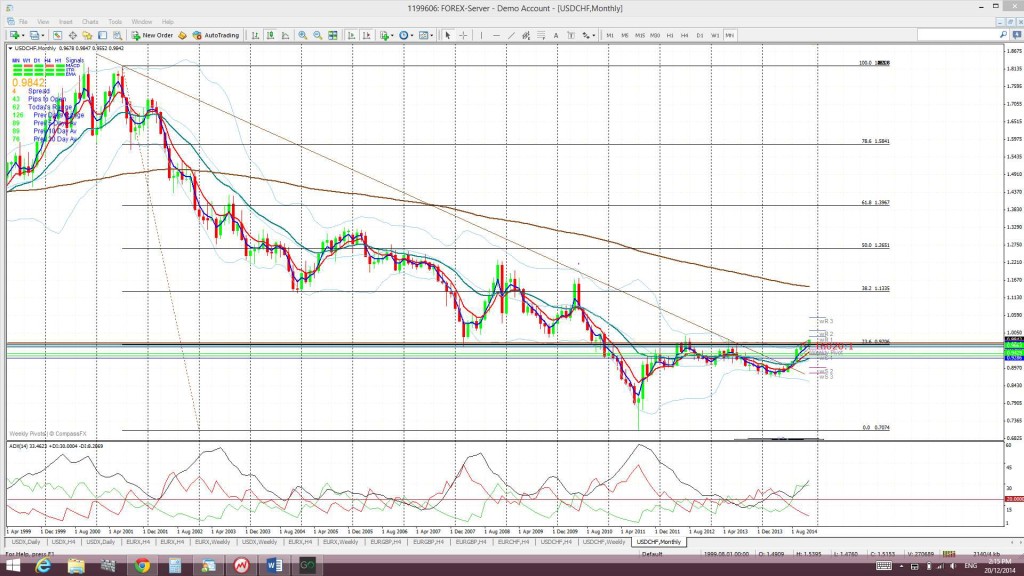Screen dimensions: 1024x576
Task: Open the Market Watch panel icon
Action: pos(57,35)
